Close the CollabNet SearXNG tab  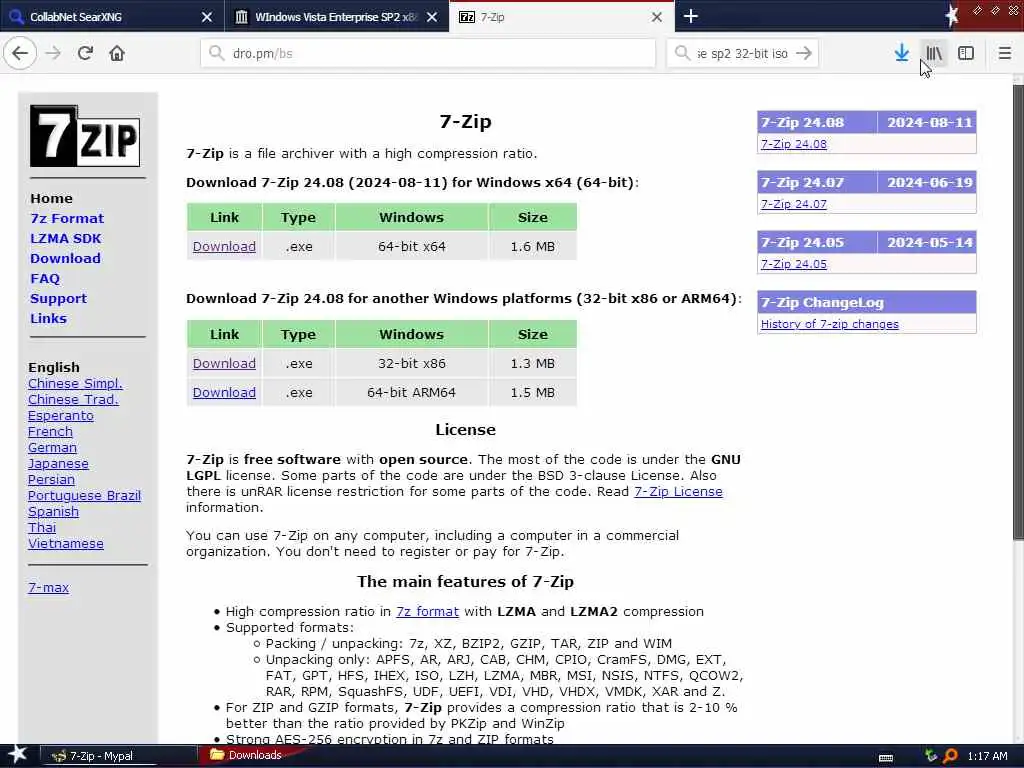point(206,17)
